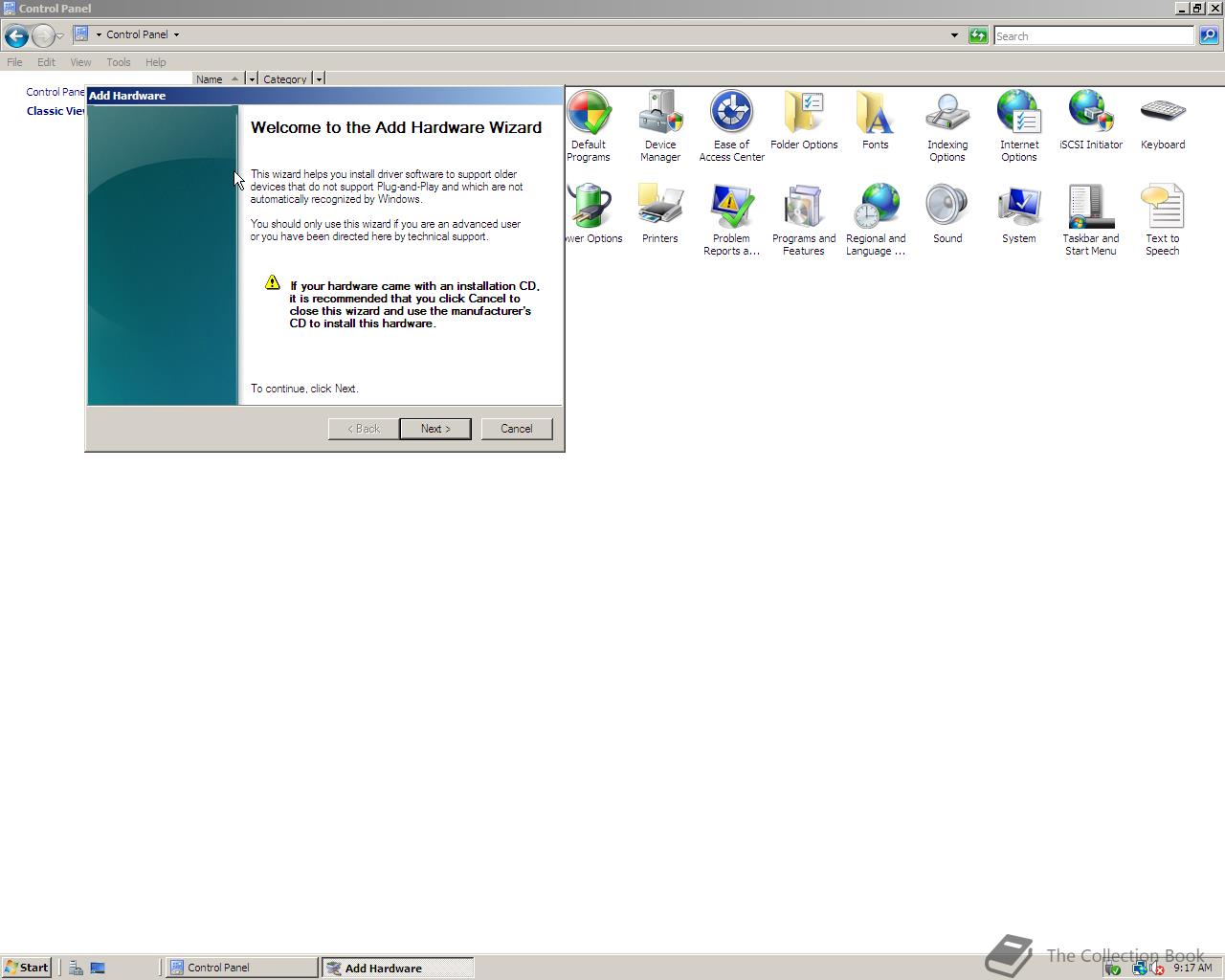Click the Search input field

tap(1094, 35)
